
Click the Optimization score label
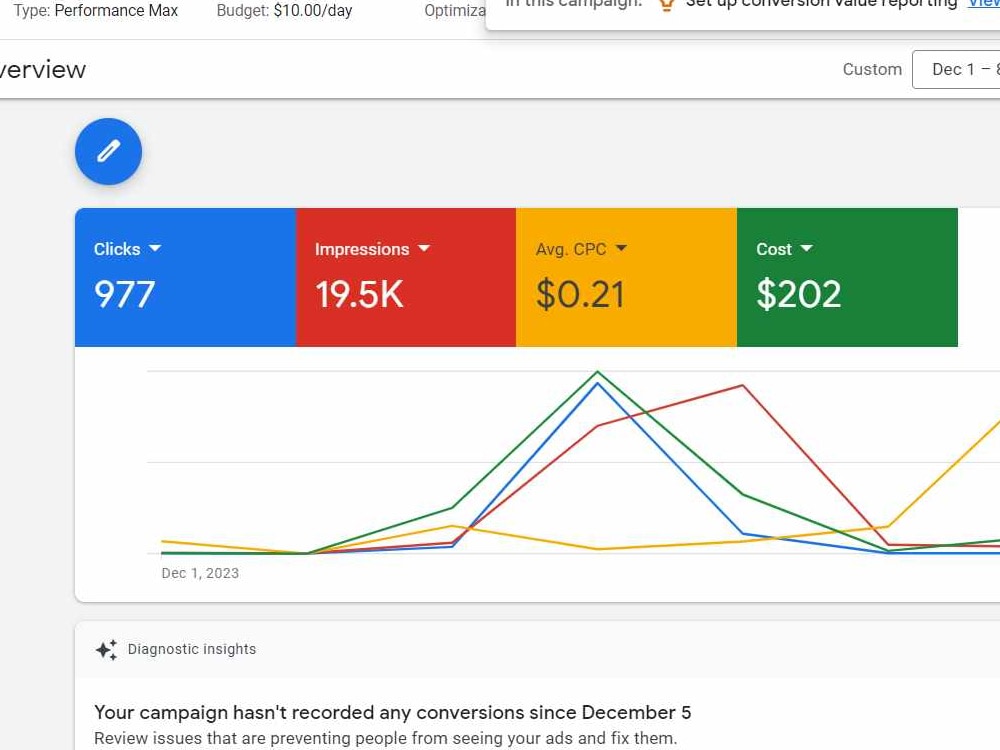pyautogui.click(x=455, y=11)
